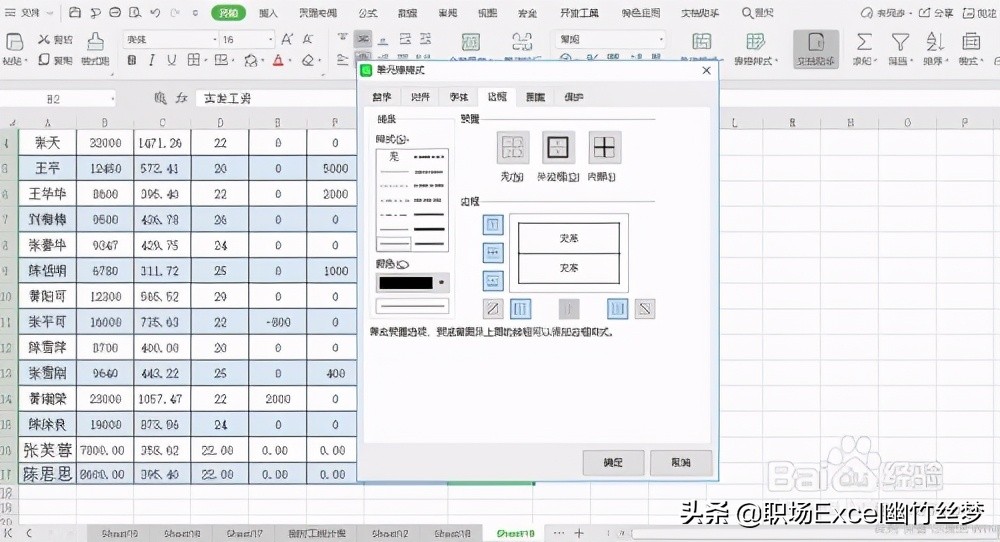
Task: Click the Paste clipboard icon
Action: click(x=14, y=41)
